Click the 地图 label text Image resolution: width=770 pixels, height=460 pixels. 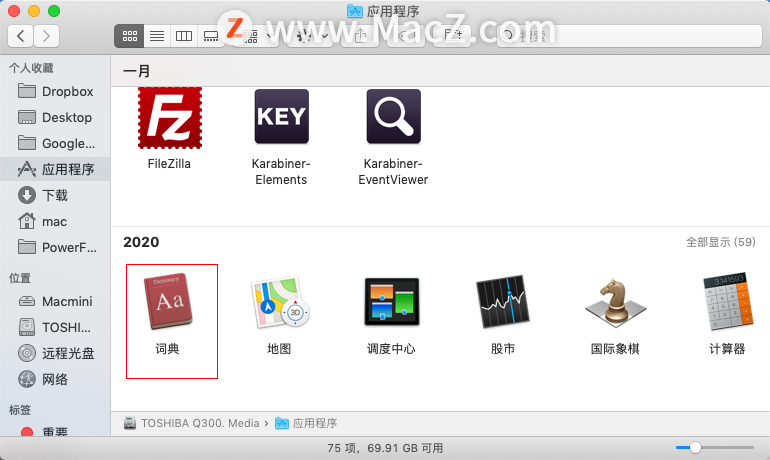coord(279,349)
